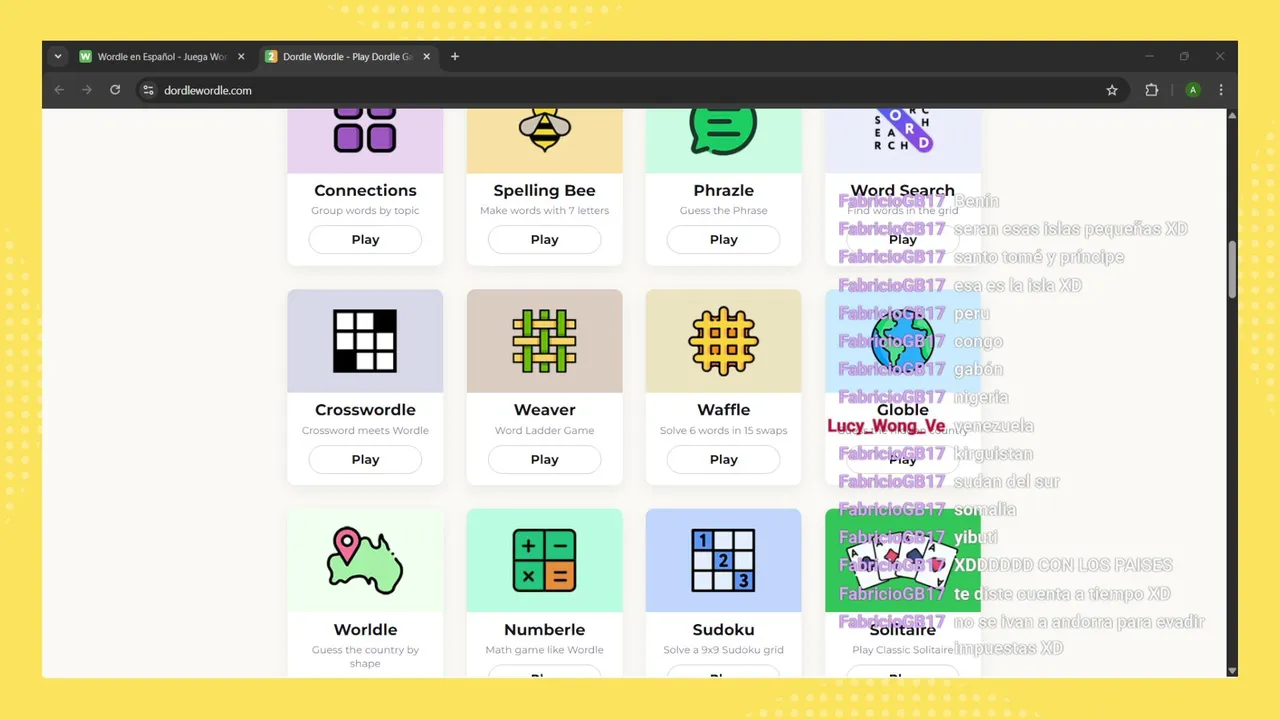Open the Weaver title link
The height and width of the screenshot is (720, 1280).
pyautogui.click(x=545, y=410)
